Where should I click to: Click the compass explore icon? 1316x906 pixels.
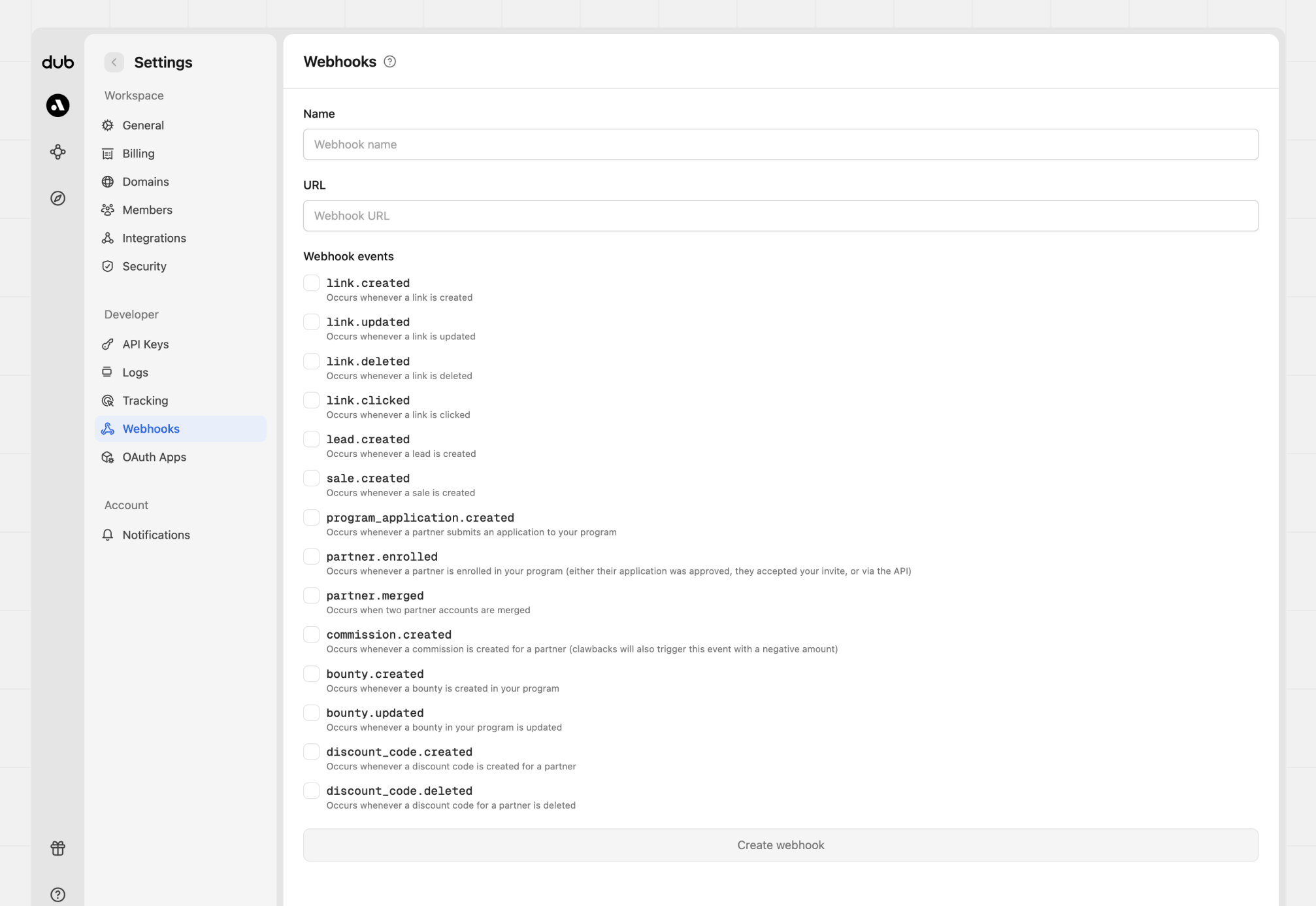[x=58, y=198]
